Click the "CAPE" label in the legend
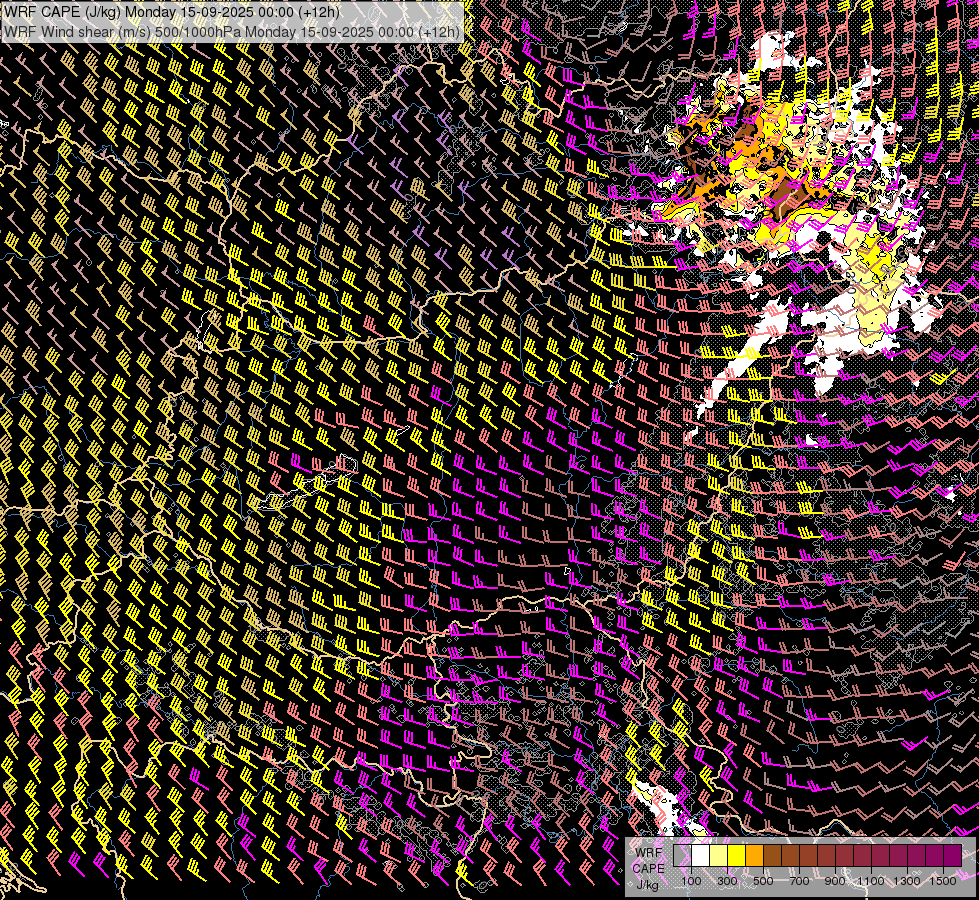This screenshot has width=979, height=900. coord(648,868)
